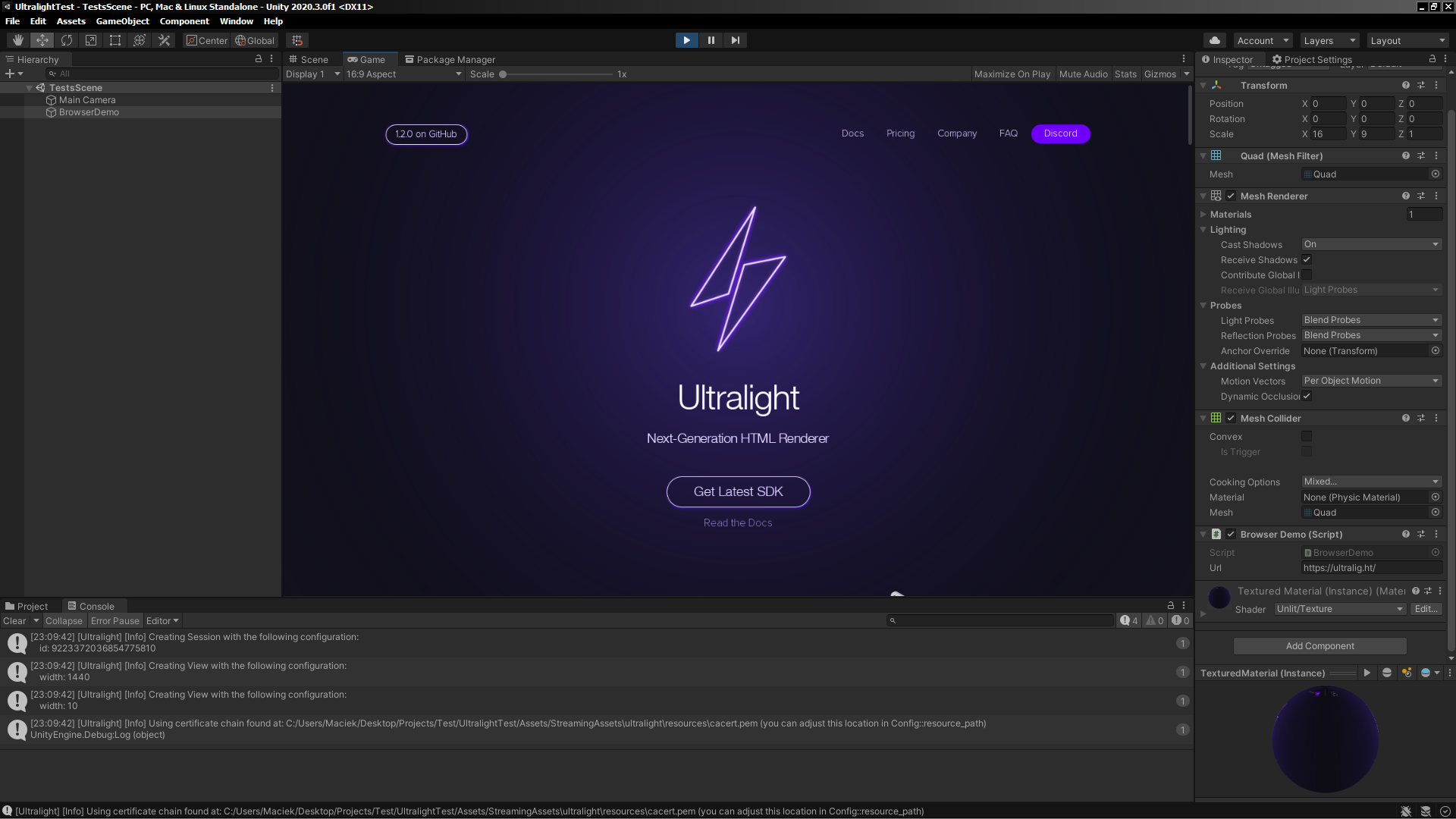
Task: Toggle Receive Shadows checkbox
Action: (1307, 259)
